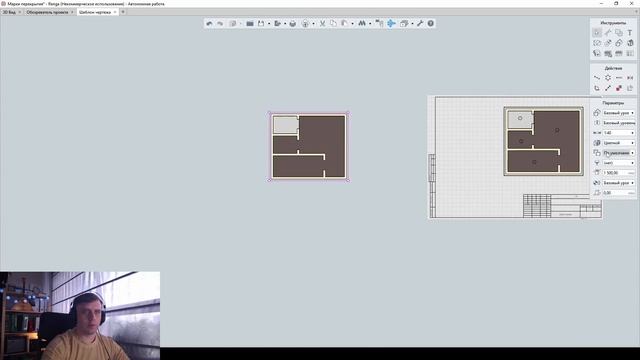Open the first Базовый уровень dropdown in Параметры
Viewport: 640px width, 360px height.
(619, 113)
